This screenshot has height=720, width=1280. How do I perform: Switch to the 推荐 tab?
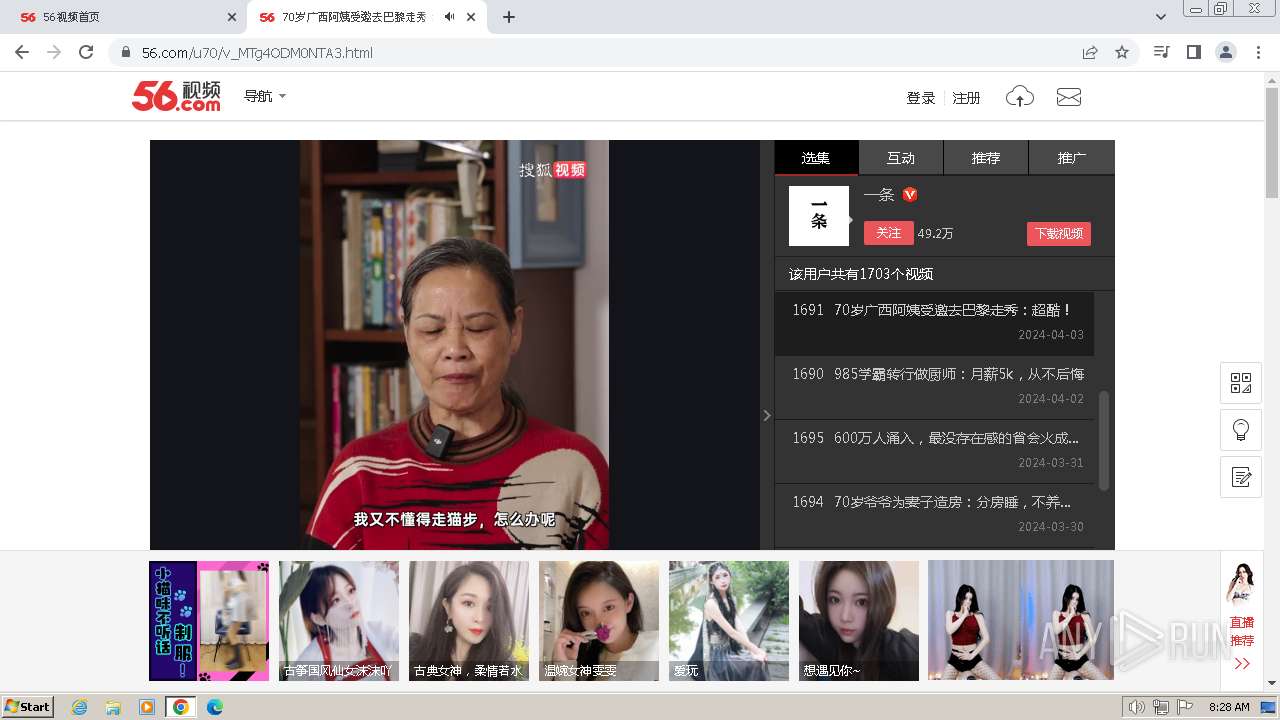point(986,158)
